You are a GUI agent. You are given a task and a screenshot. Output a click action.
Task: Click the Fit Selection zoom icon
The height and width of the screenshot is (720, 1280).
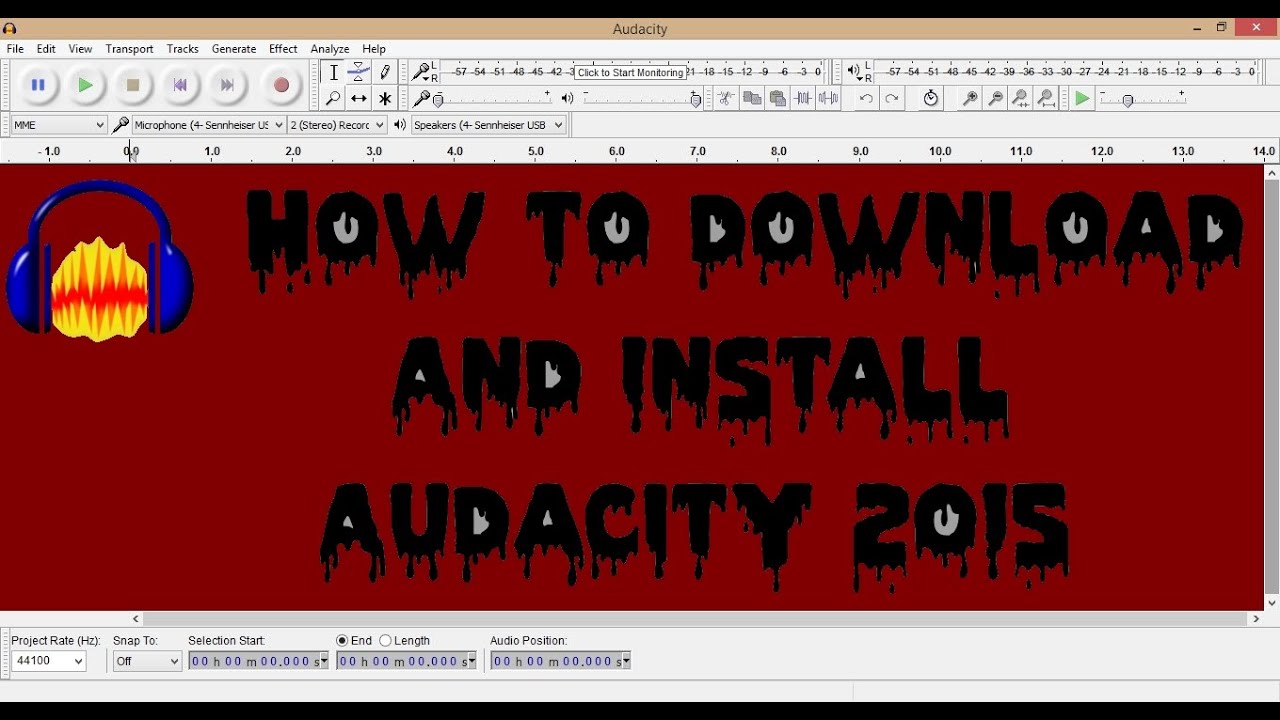tap(1020, 98)
